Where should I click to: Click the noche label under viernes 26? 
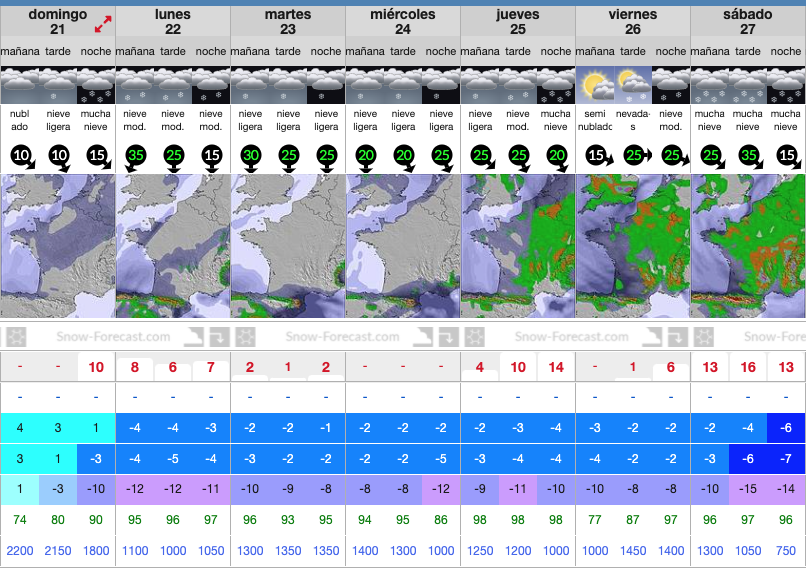pos(671,51)
